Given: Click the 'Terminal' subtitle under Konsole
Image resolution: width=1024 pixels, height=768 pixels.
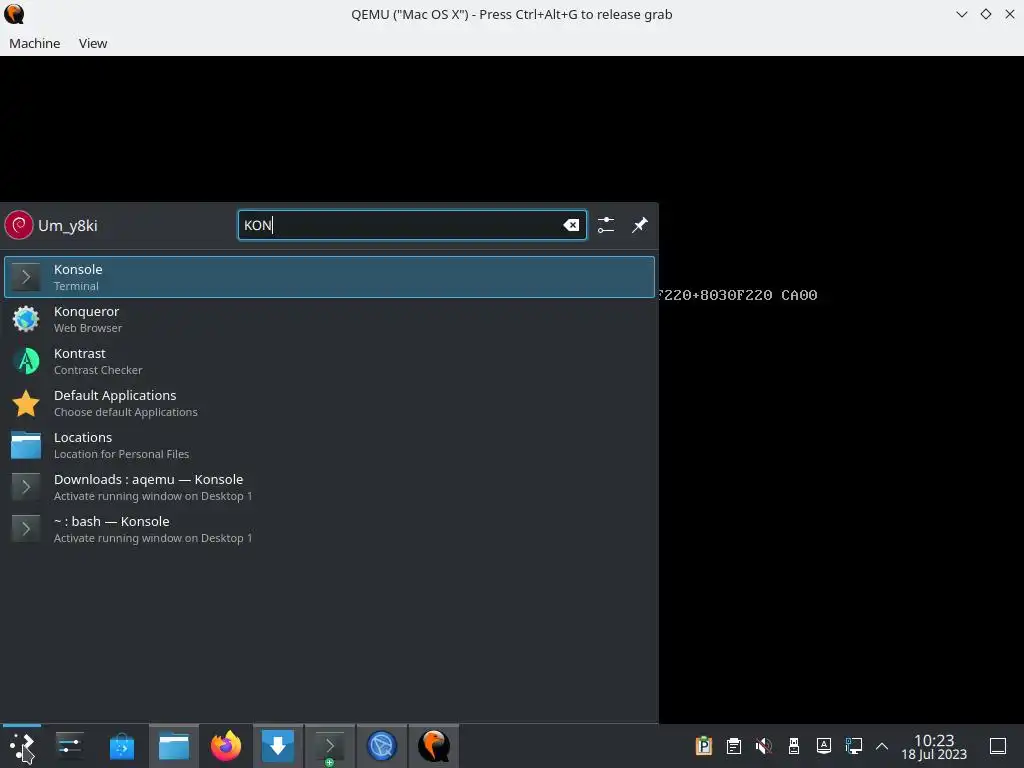Looking at the screenshot, I should tap(76, 286).
